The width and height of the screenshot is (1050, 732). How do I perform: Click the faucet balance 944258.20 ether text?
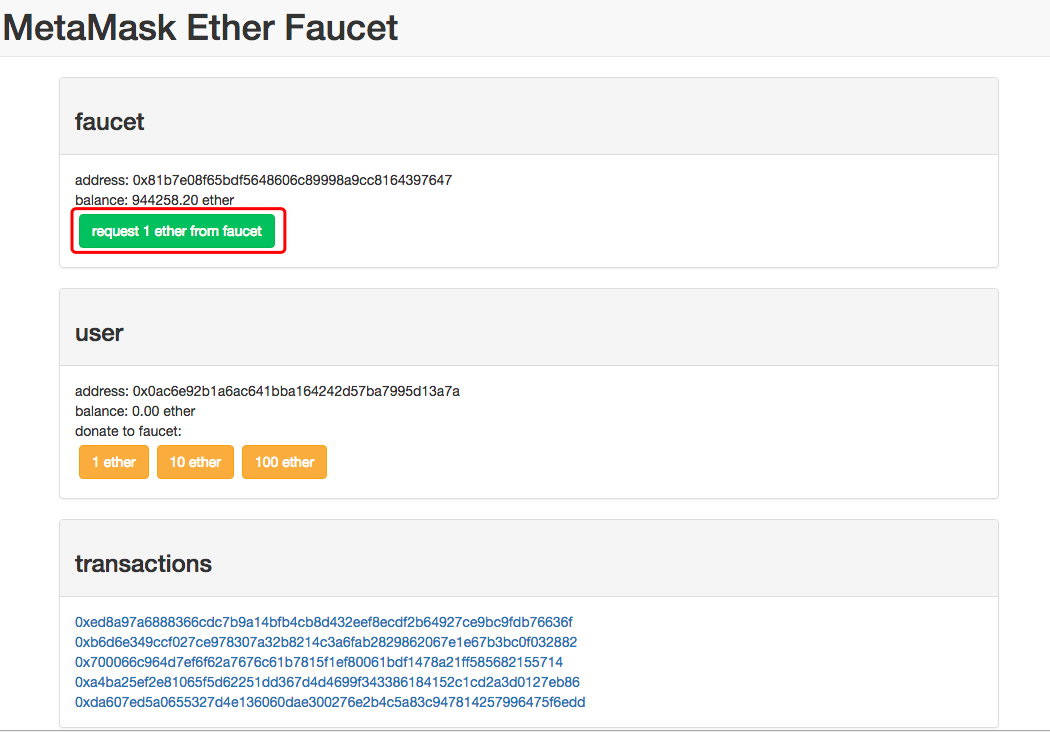pyautogui.click(x=183, y=200)
